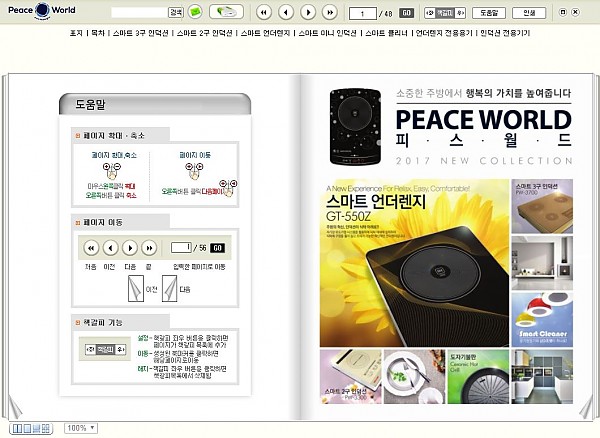Click the 책갈피 bookmark label in toolbar

[x=445, y=13]
